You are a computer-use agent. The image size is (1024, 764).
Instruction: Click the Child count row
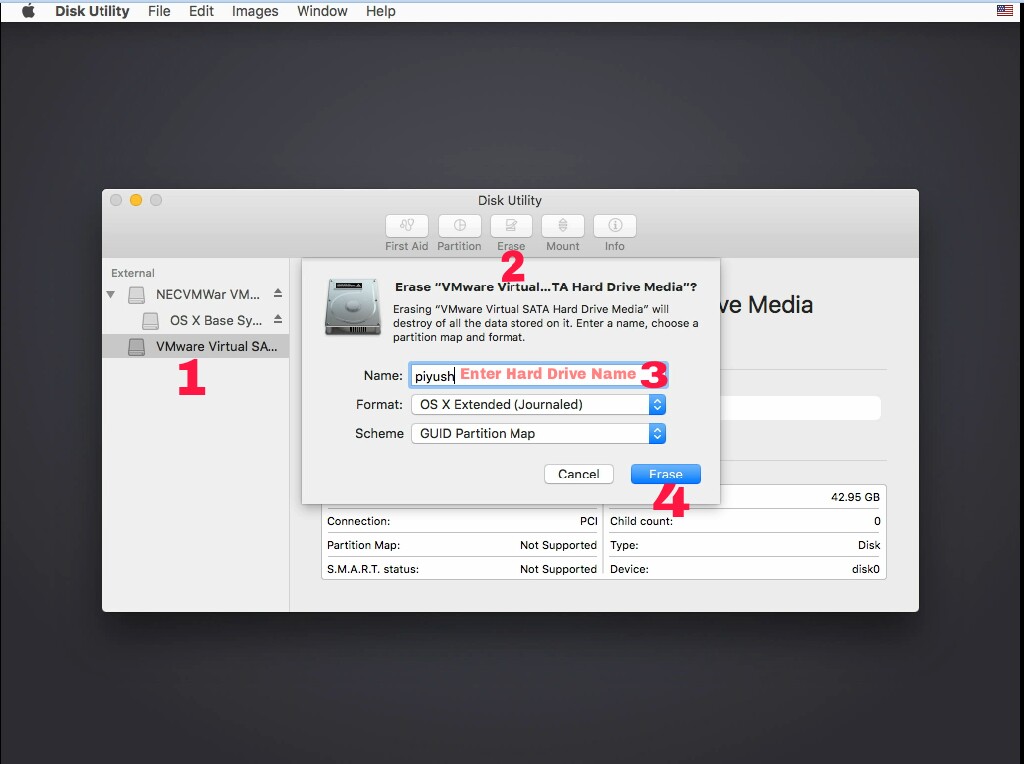pyautogui.click(x=745, y=521)
